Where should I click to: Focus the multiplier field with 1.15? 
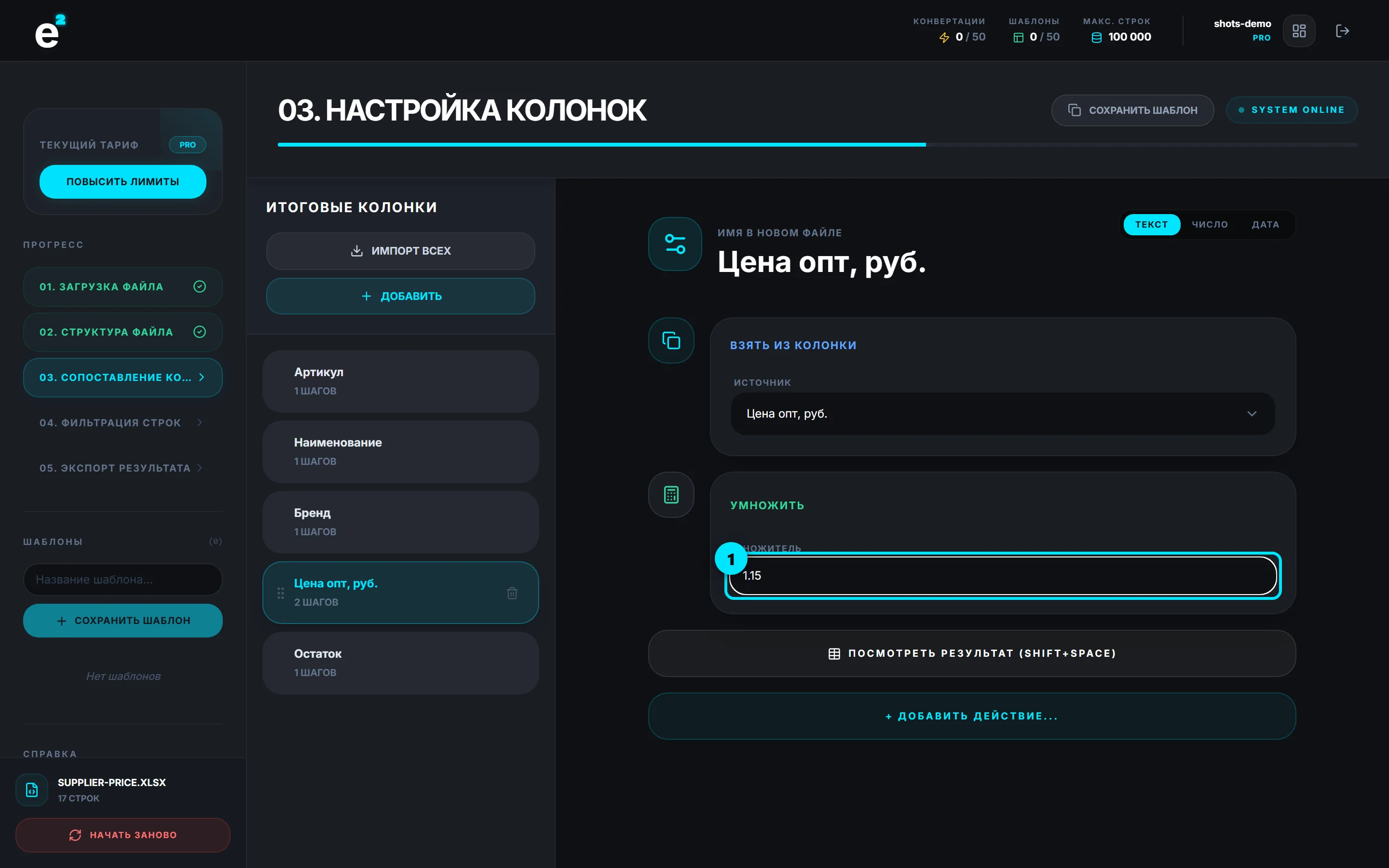tap(1002, 575)
